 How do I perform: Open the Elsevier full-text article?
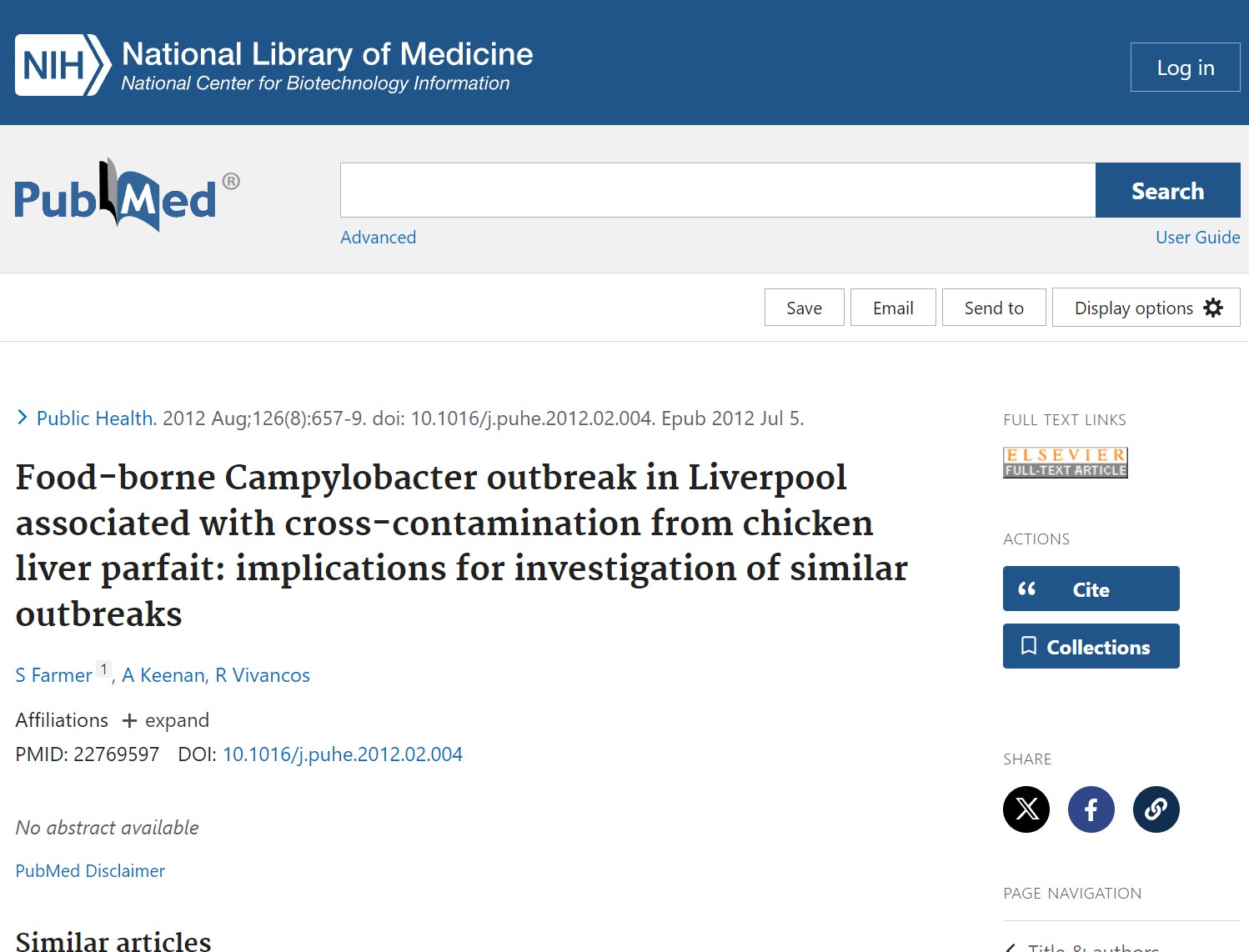pyautogui.click(x=1065, y=462)
